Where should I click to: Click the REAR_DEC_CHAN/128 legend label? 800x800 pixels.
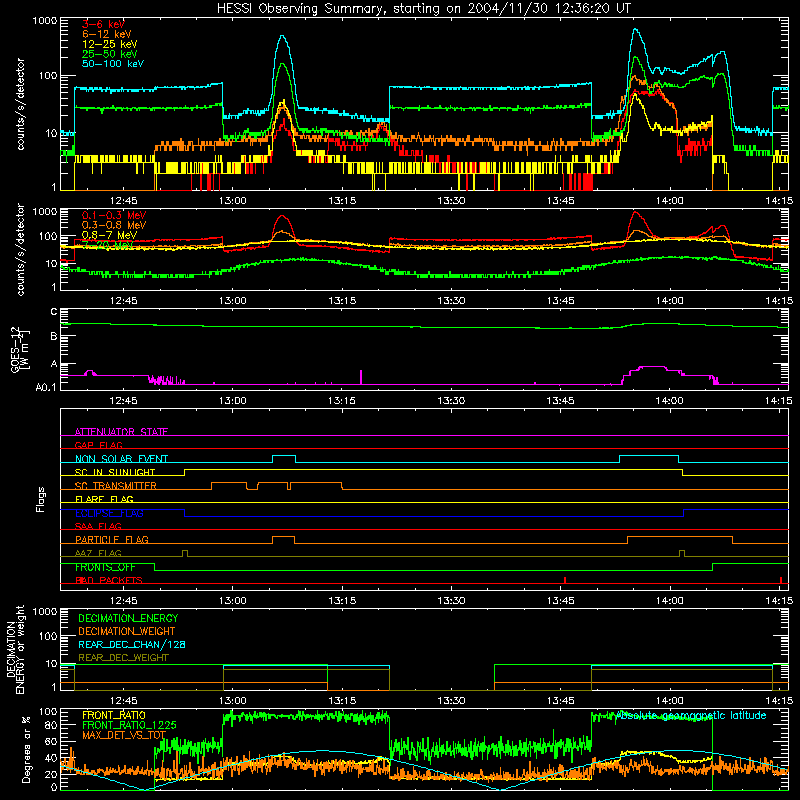tap(132, 644)
